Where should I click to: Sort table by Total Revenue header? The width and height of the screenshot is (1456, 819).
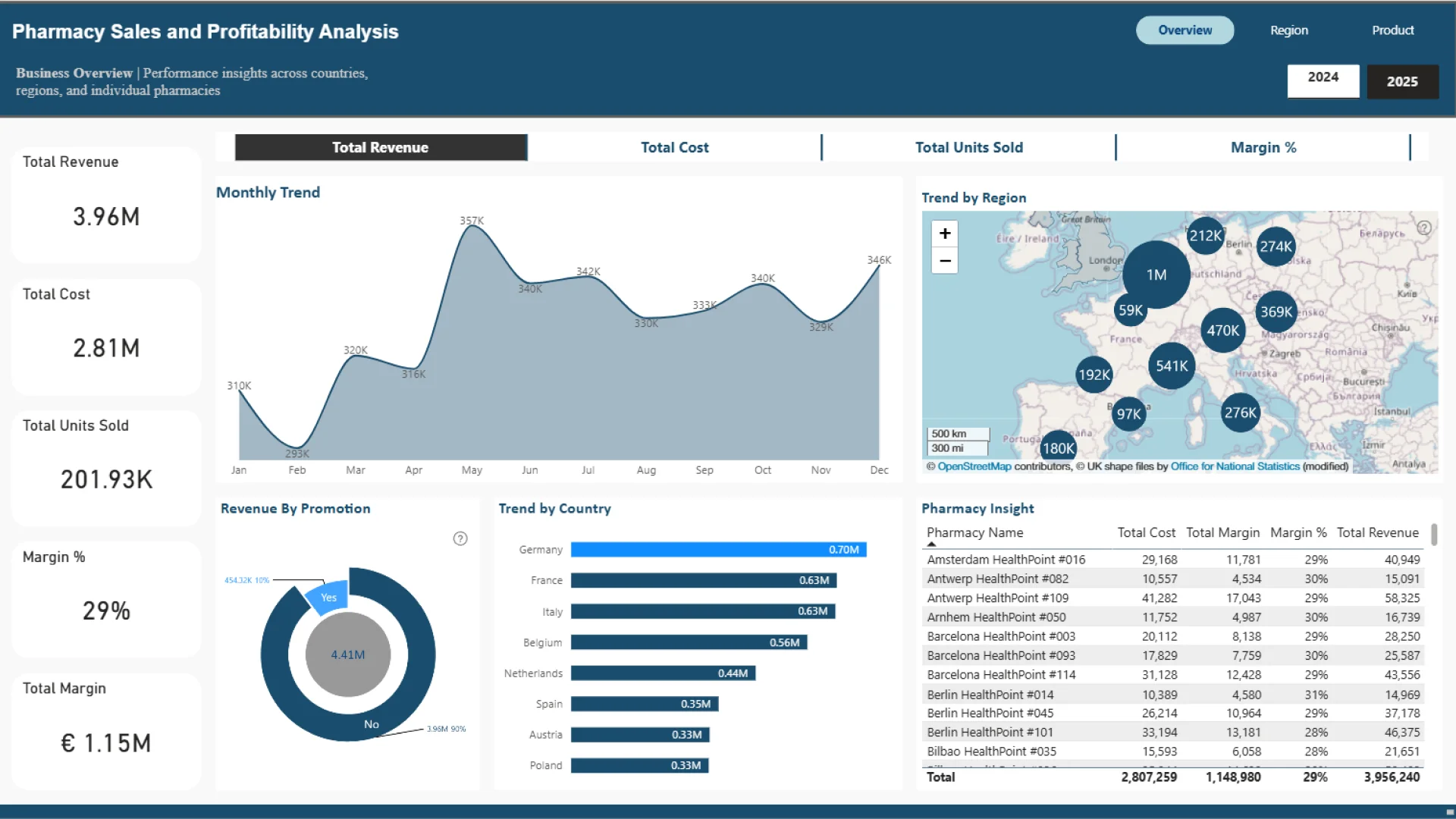(x=1376, y=532)
